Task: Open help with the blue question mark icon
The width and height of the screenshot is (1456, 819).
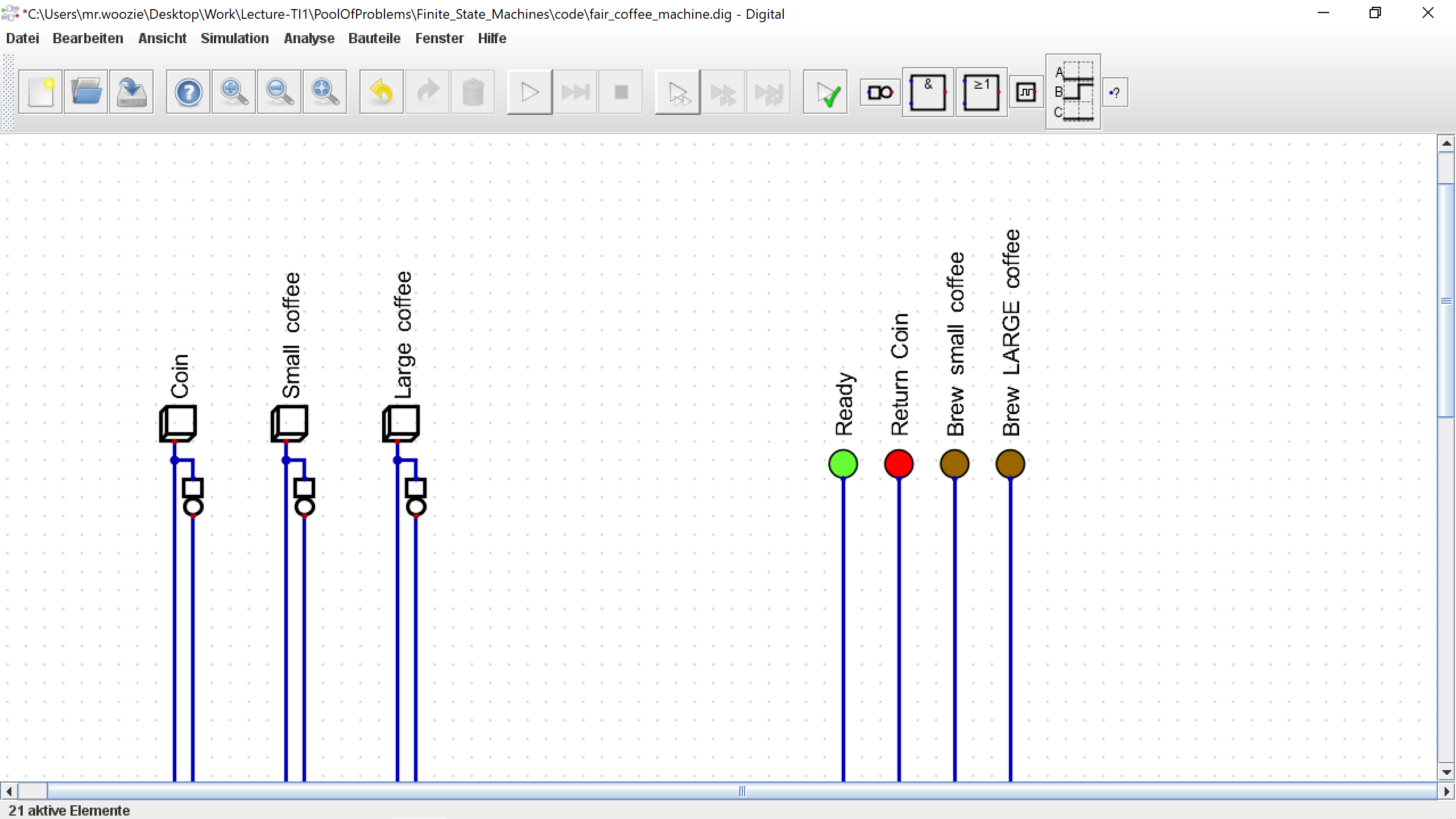Action: pos(188,92)
